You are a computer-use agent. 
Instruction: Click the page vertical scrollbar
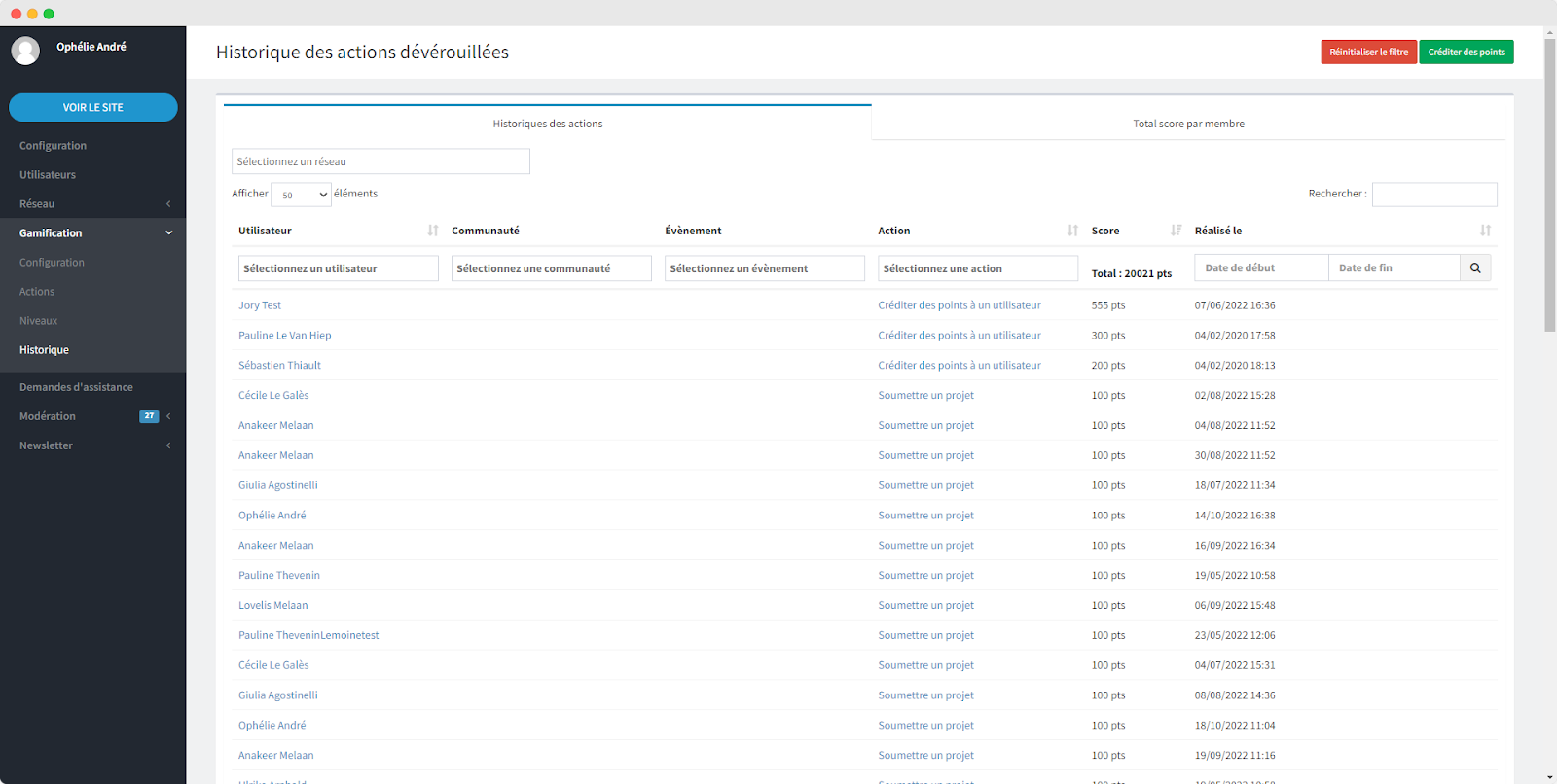pos(1549,185)
